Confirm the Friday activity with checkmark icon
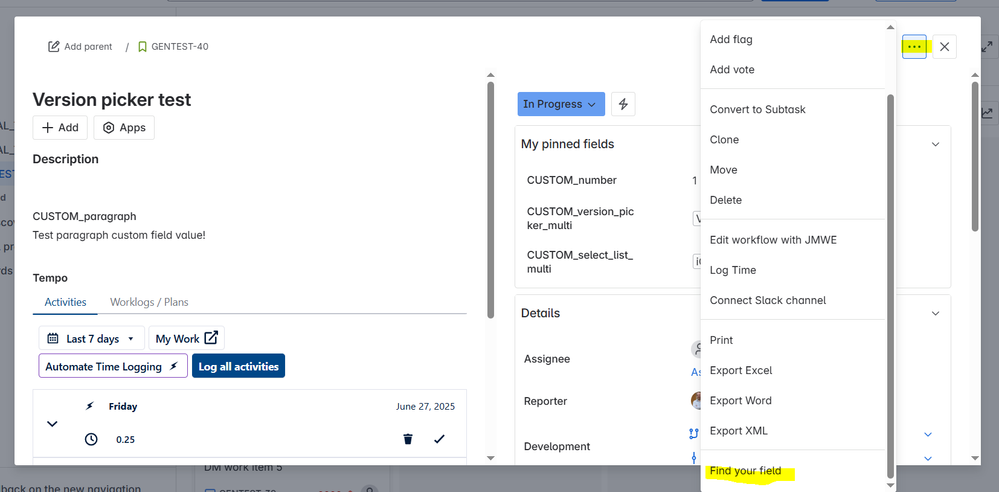Screen dimensions: 999x492 pyautogui.click(x=439, y=439)
